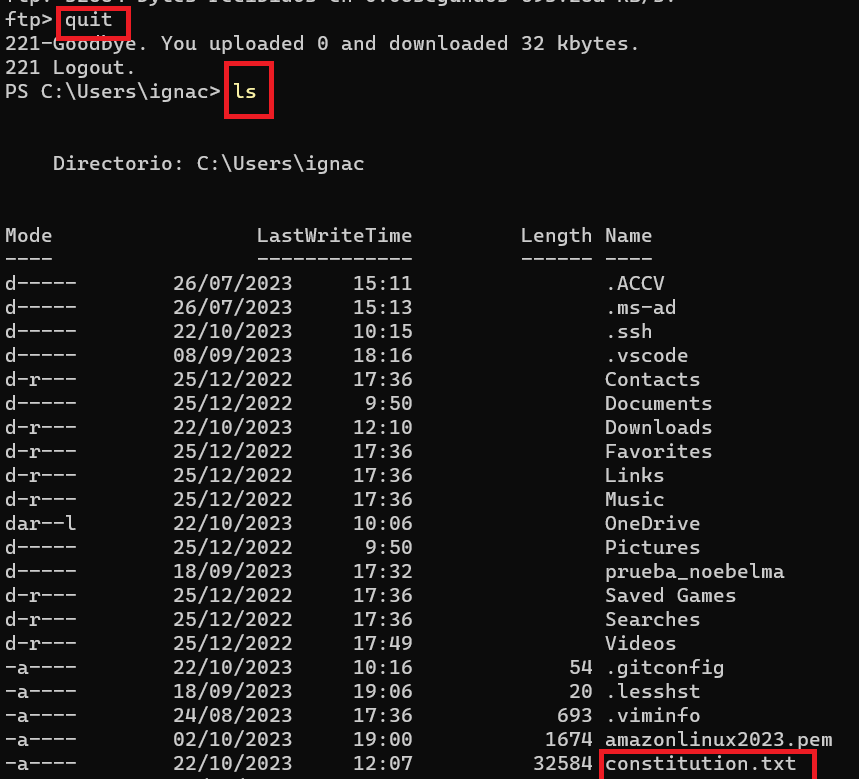
Task: Click the Length column header
Action: pyautogui.click(x=556, y=236)
